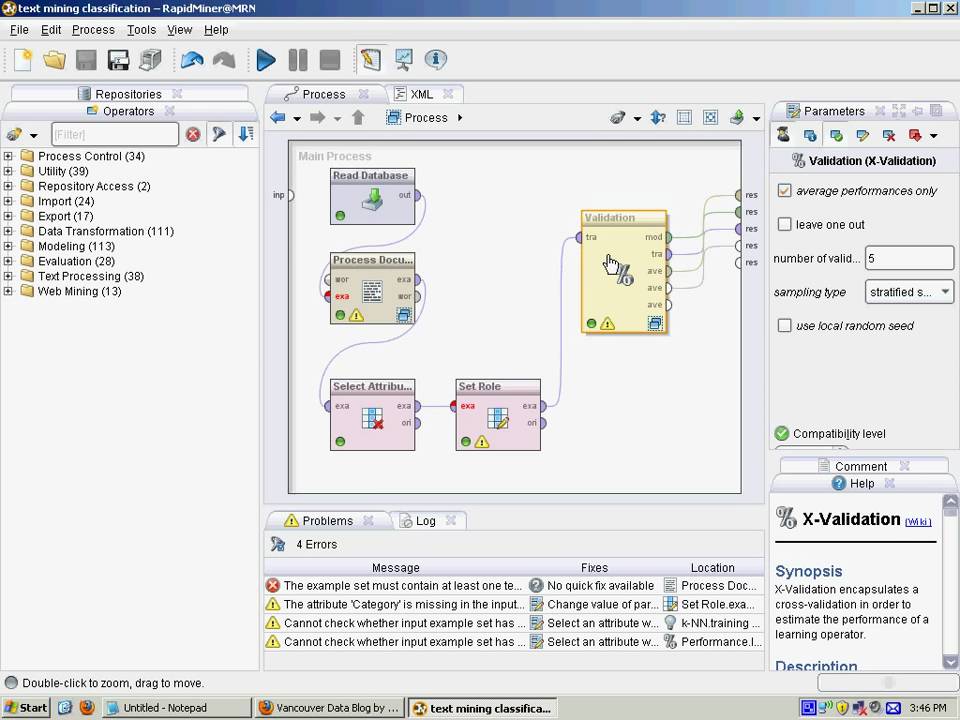
Task: Click the Print toolbar icon
Action: 150,60
